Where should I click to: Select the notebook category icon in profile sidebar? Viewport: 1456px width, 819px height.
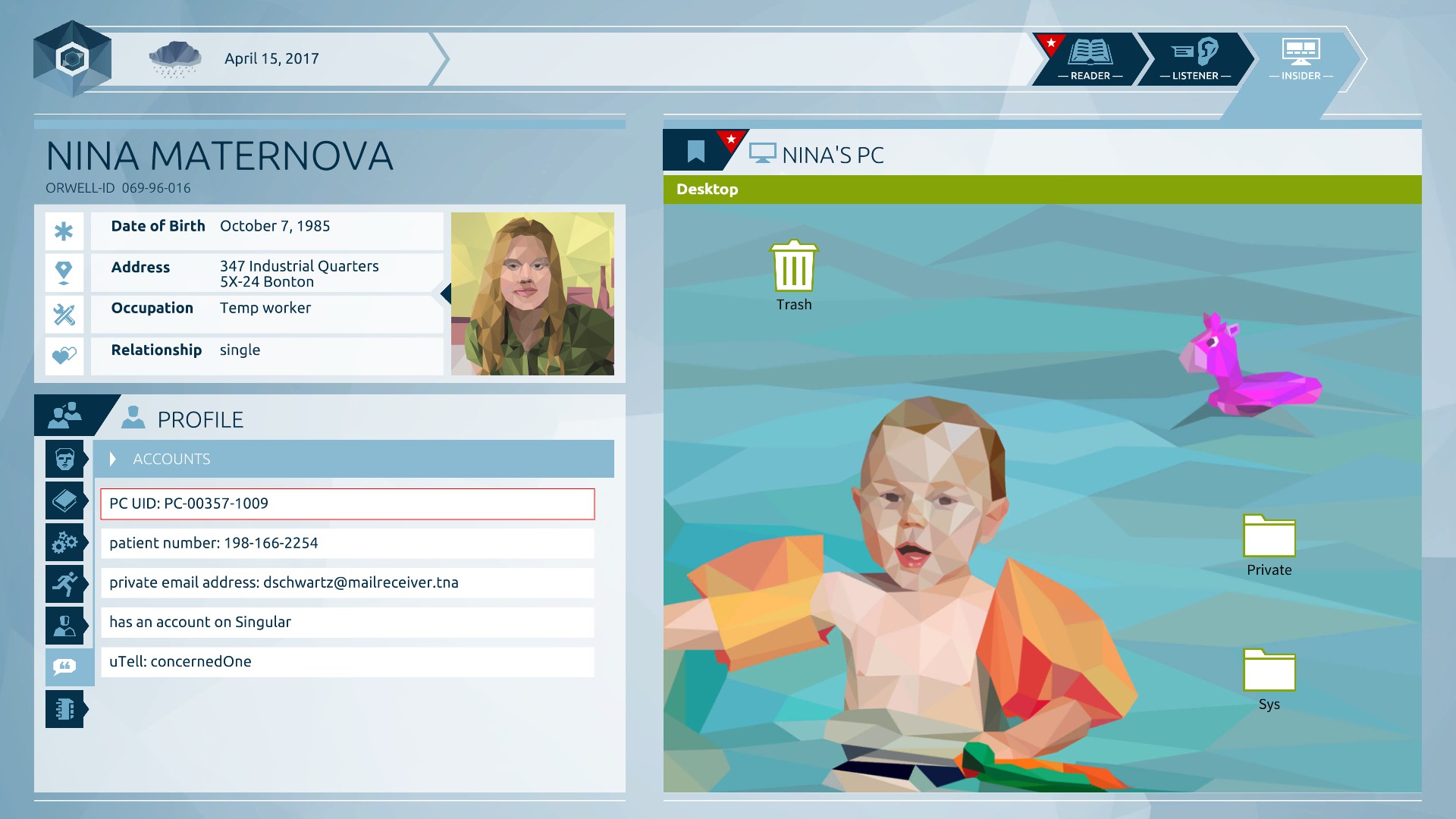point(65,709)
